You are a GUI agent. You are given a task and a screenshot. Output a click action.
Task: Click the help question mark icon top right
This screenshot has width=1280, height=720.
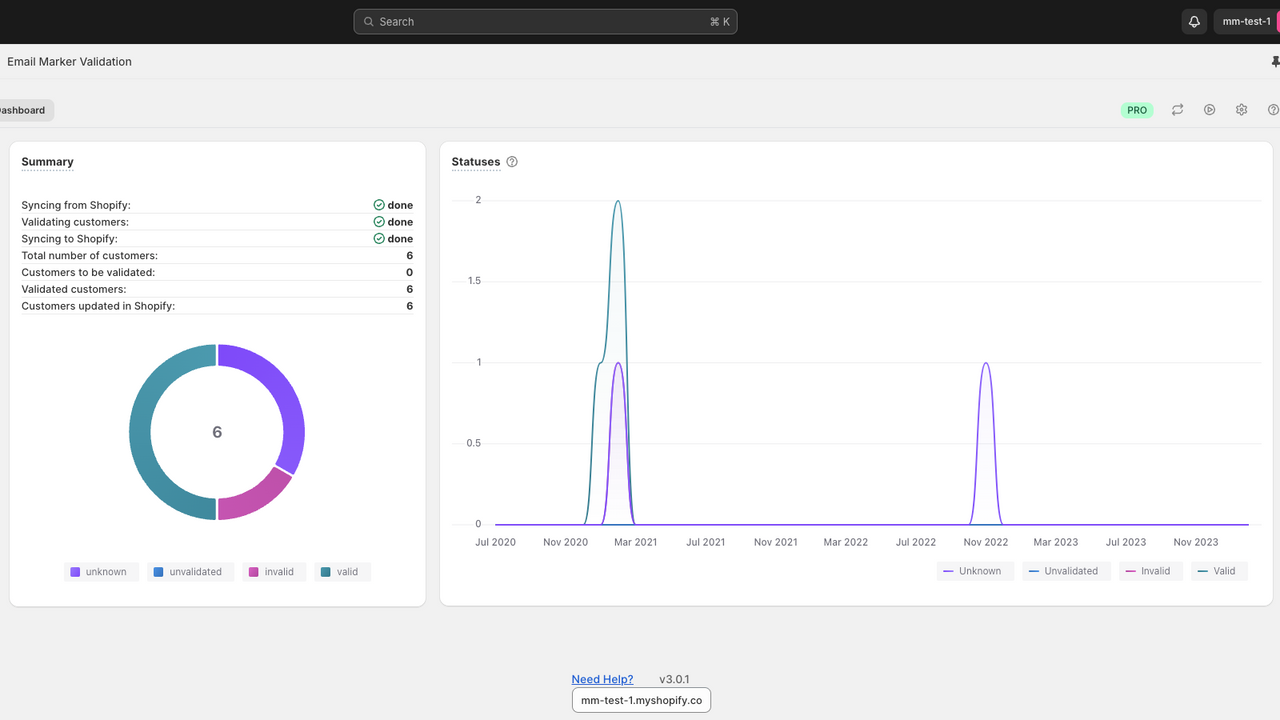click(1272, 110)
